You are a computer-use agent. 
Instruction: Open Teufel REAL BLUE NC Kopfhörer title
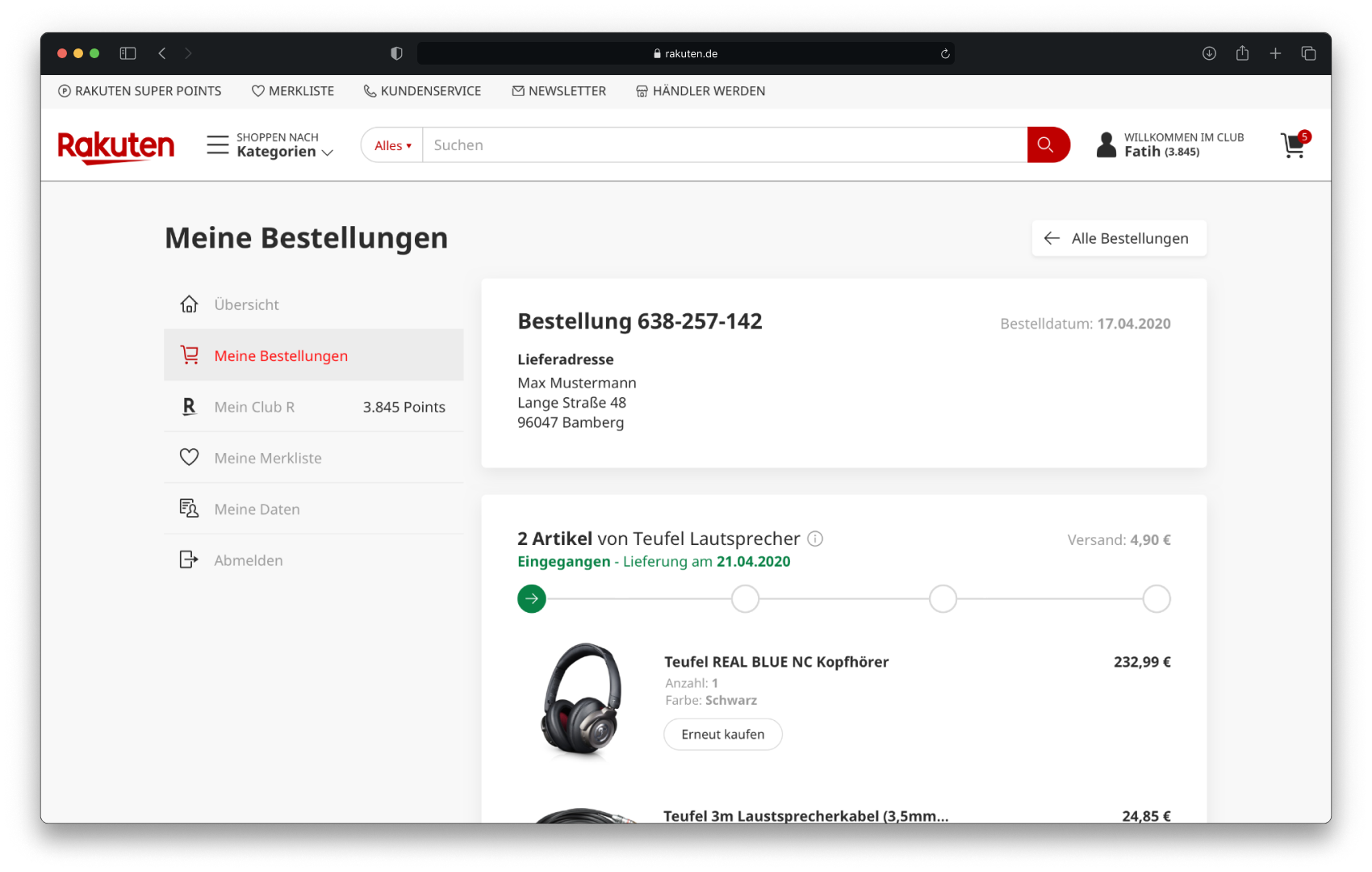(776, 662)
